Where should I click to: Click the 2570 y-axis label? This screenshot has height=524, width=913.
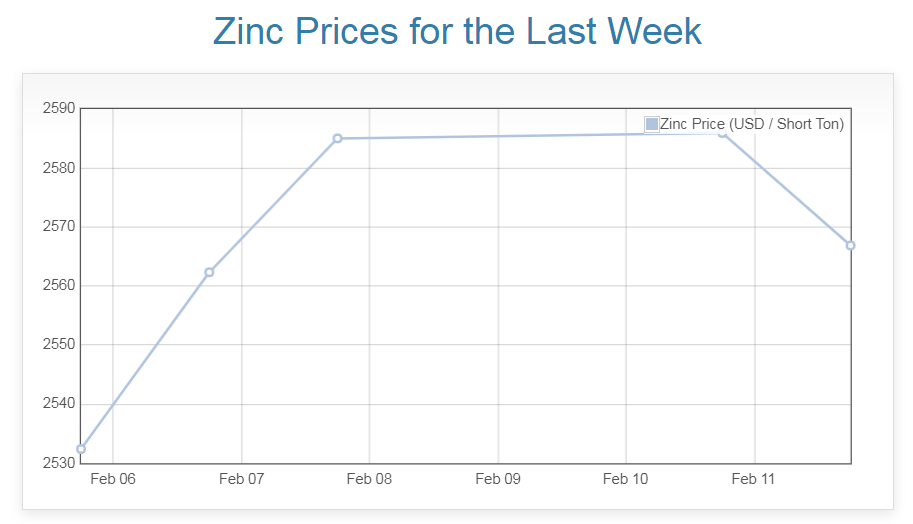[x=59, y=227]
